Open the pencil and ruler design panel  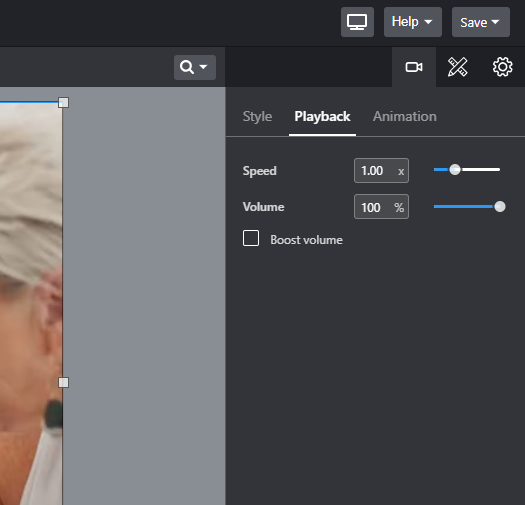click(x=458, y=67)
